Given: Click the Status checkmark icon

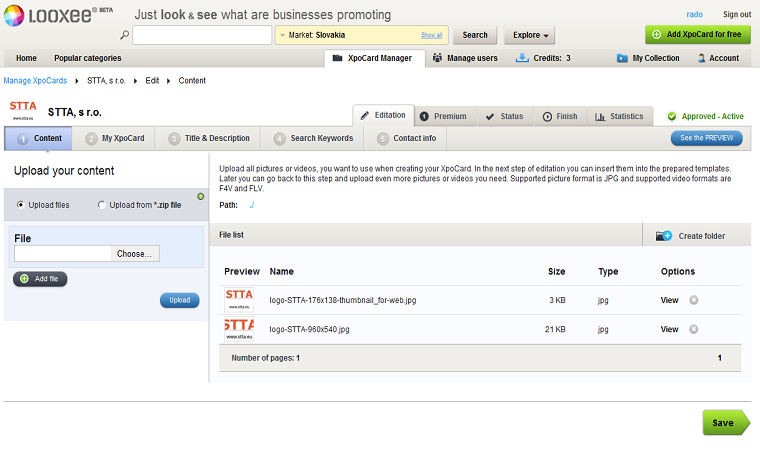Looking at the screenshot, I should pyautogui.click(x=490, y=116).
